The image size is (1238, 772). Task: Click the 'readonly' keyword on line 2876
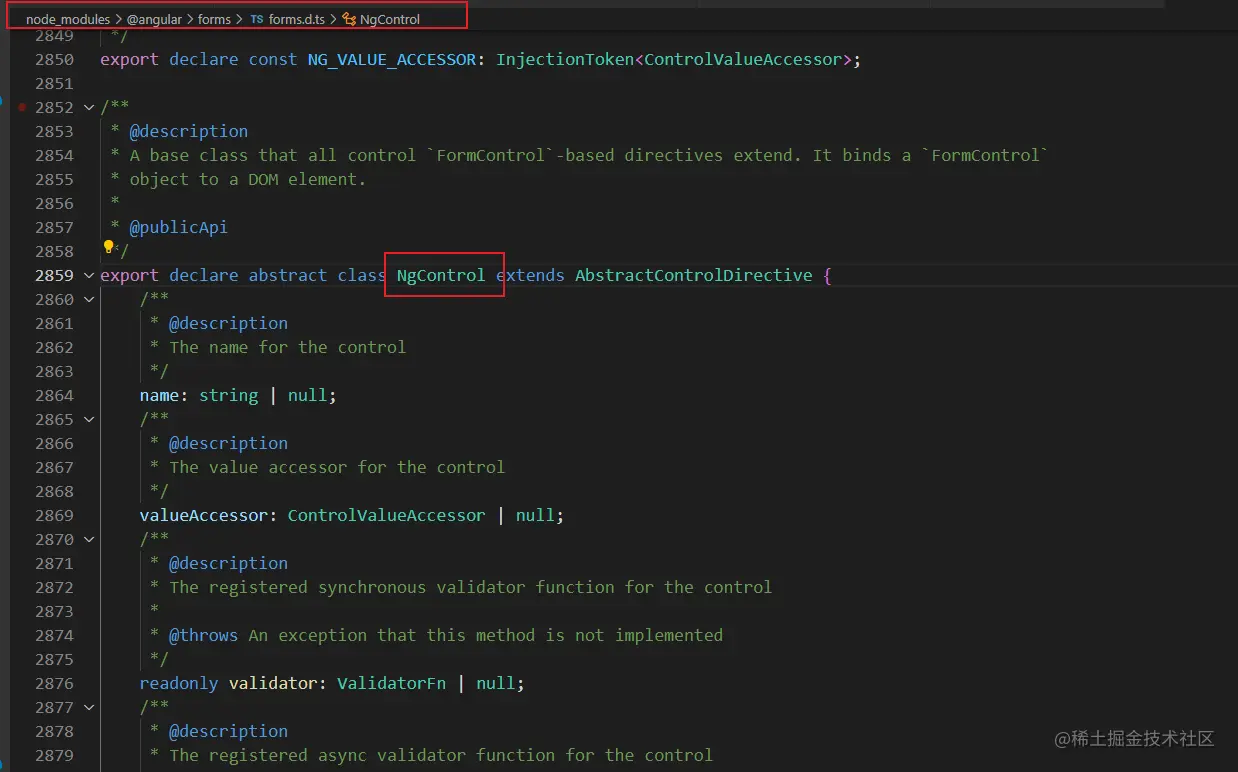179,683
